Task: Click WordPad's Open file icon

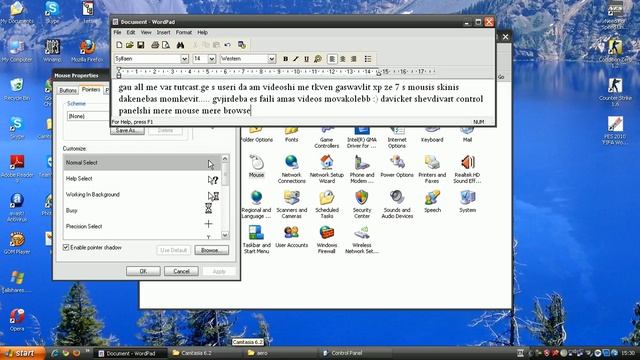Action: pos(130,45)
